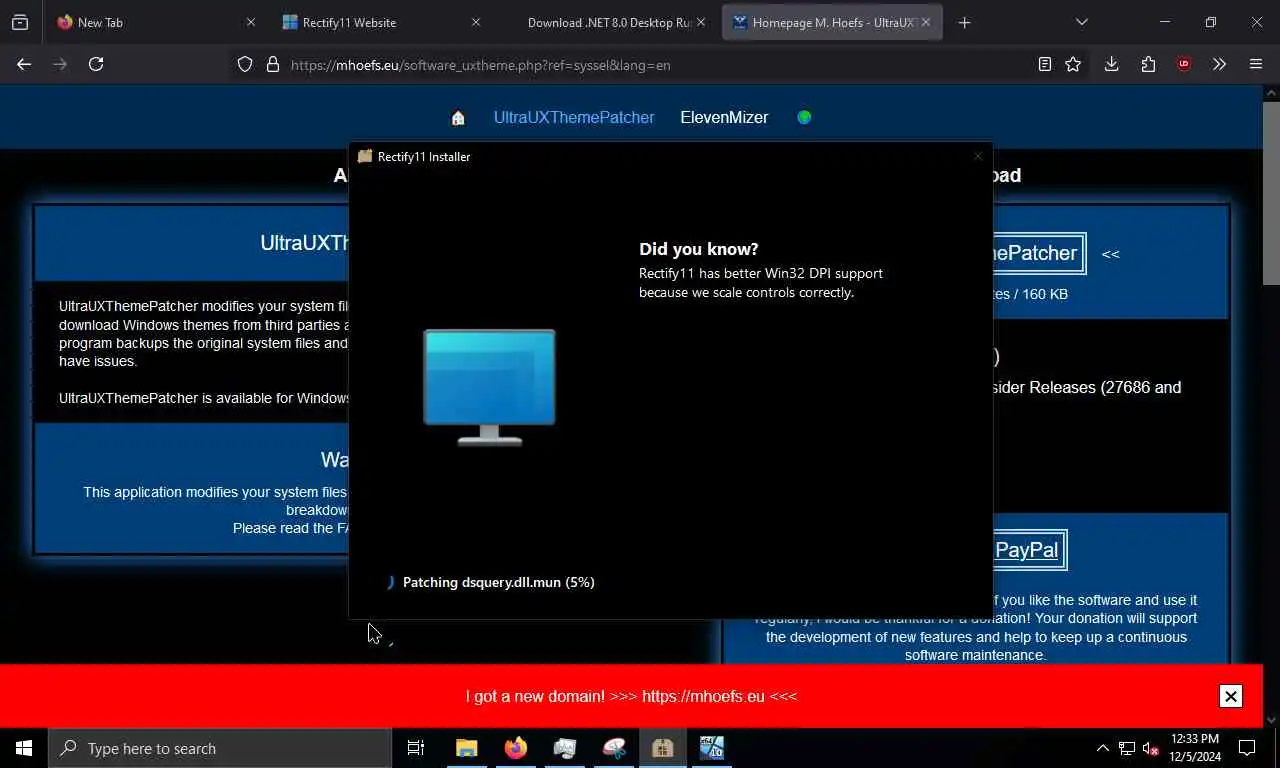Close the Download .NET 8.0 tab
1280x768 pixels.
(701, 22)
